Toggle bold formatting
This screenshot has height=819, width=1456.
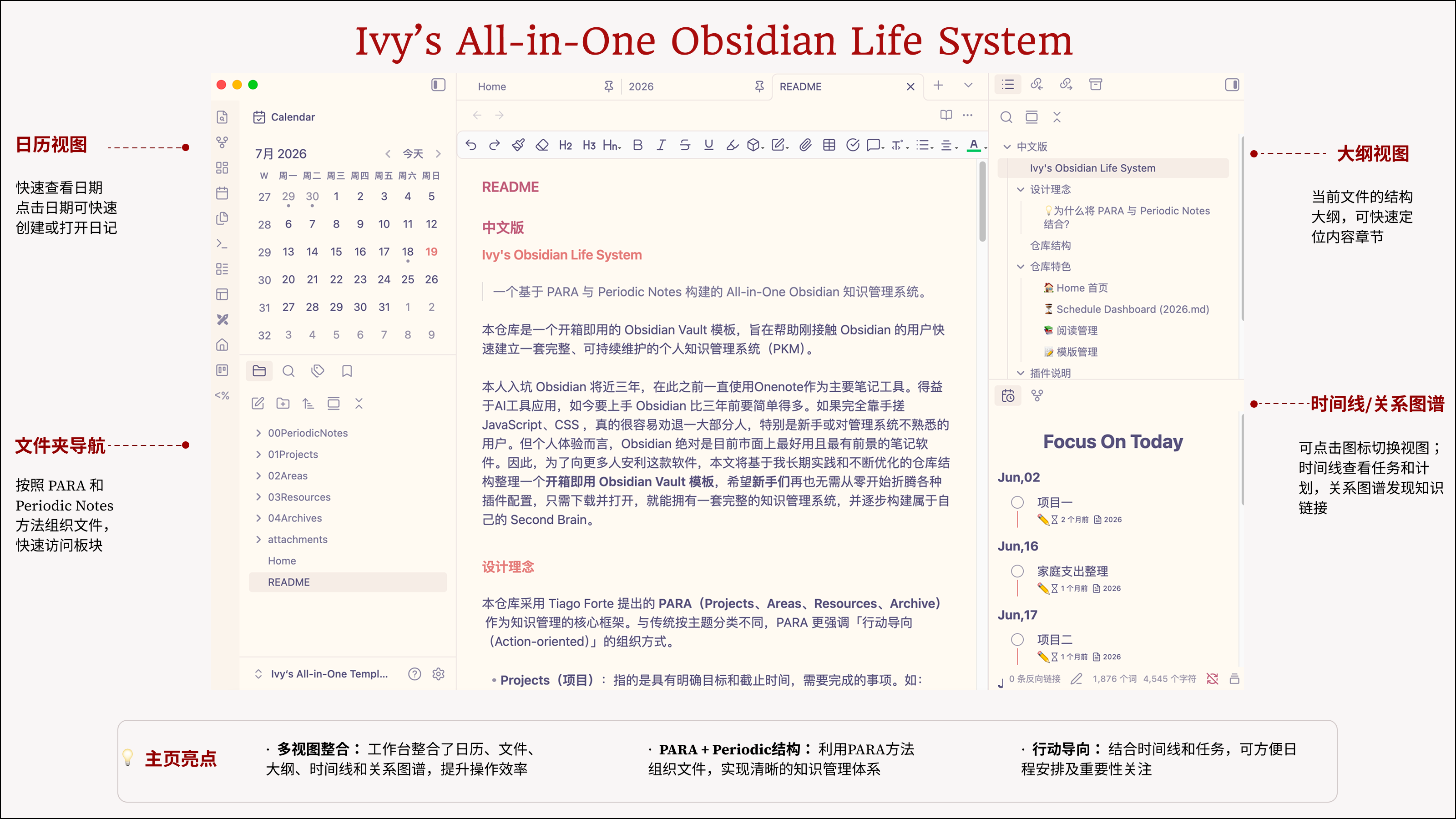(637, 145)
